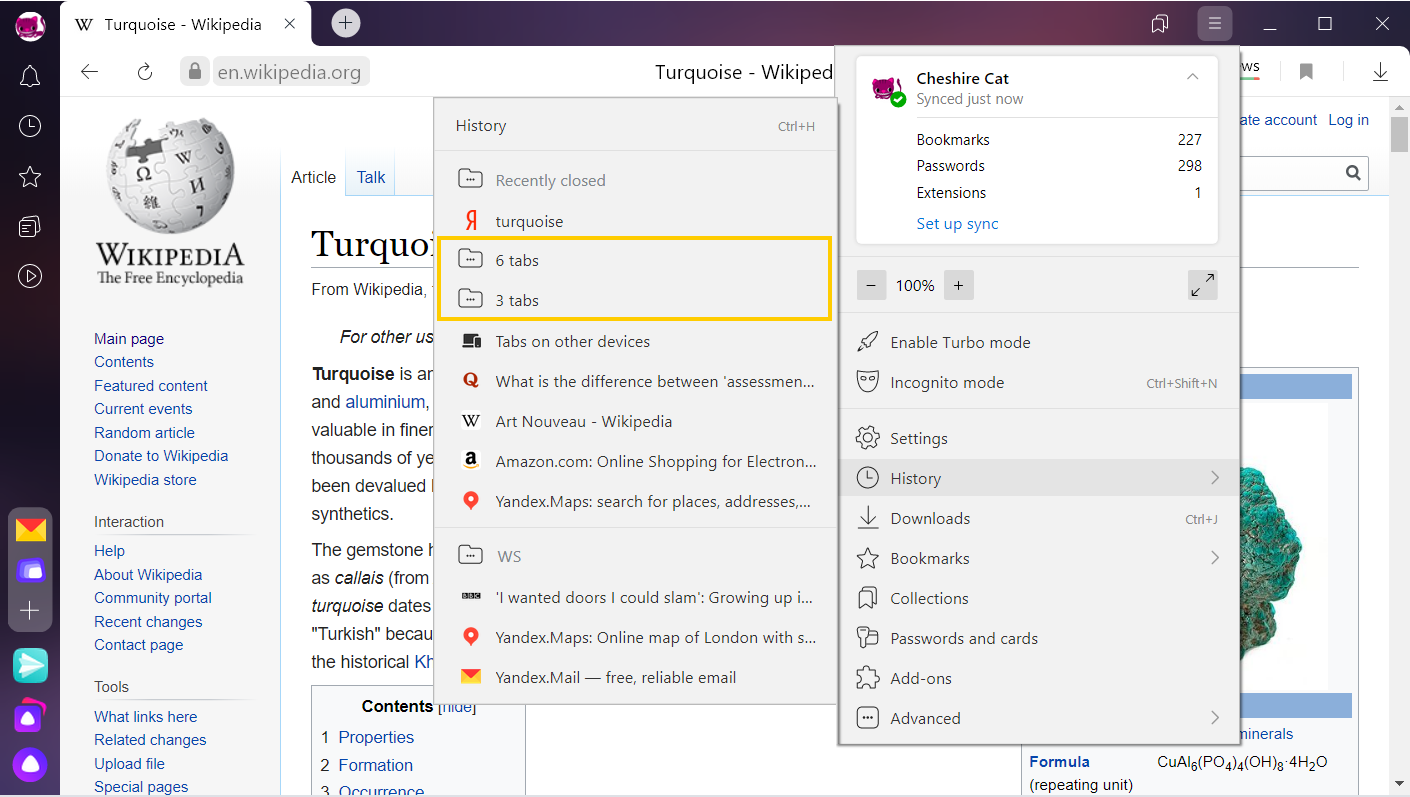1410x797 pixels.
Task: Open the Random article link
Action: tap(144, 433)
